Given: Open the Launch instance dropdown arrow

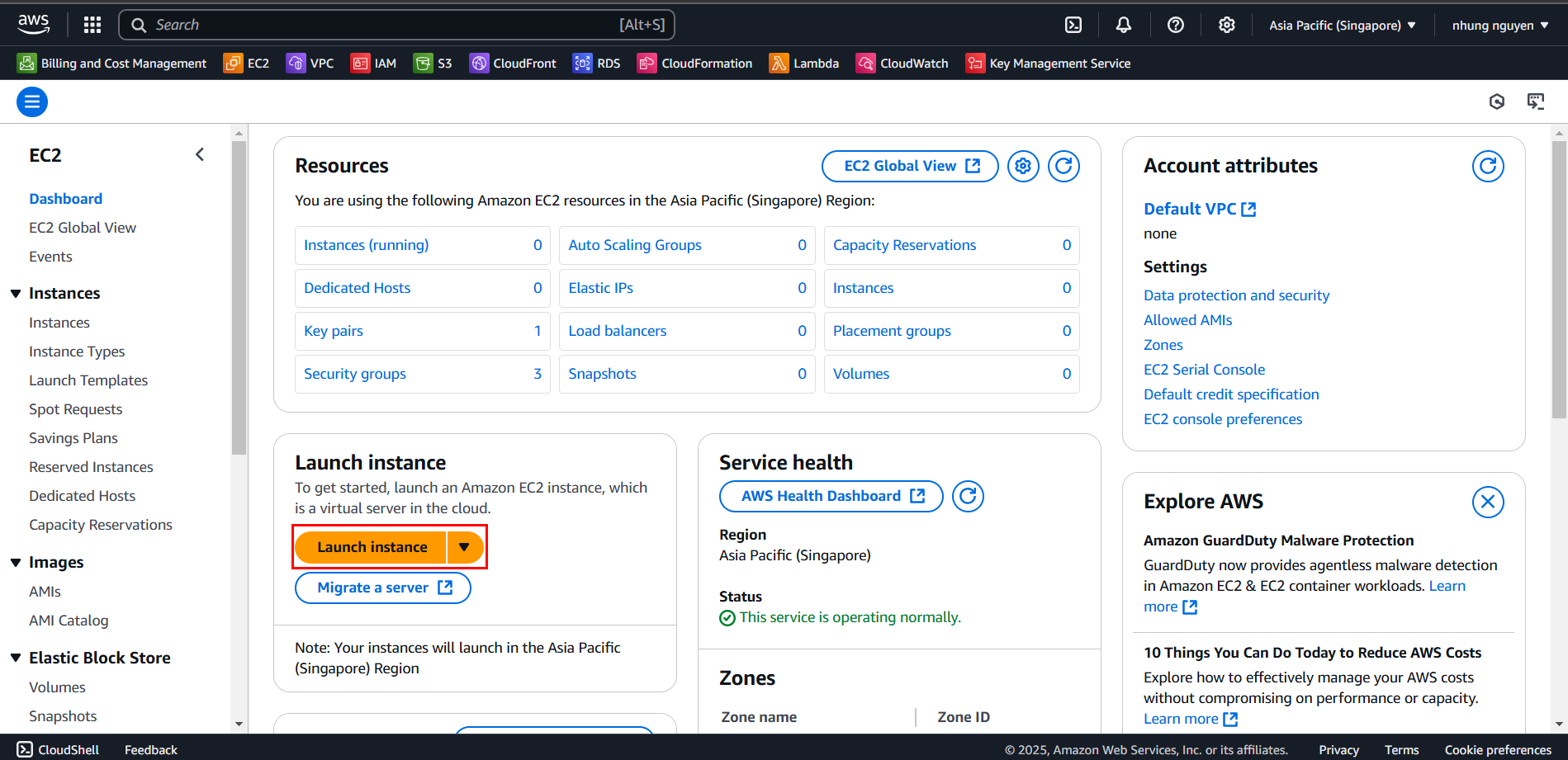Looking at the screenshot, I should [x=465, y=547].
